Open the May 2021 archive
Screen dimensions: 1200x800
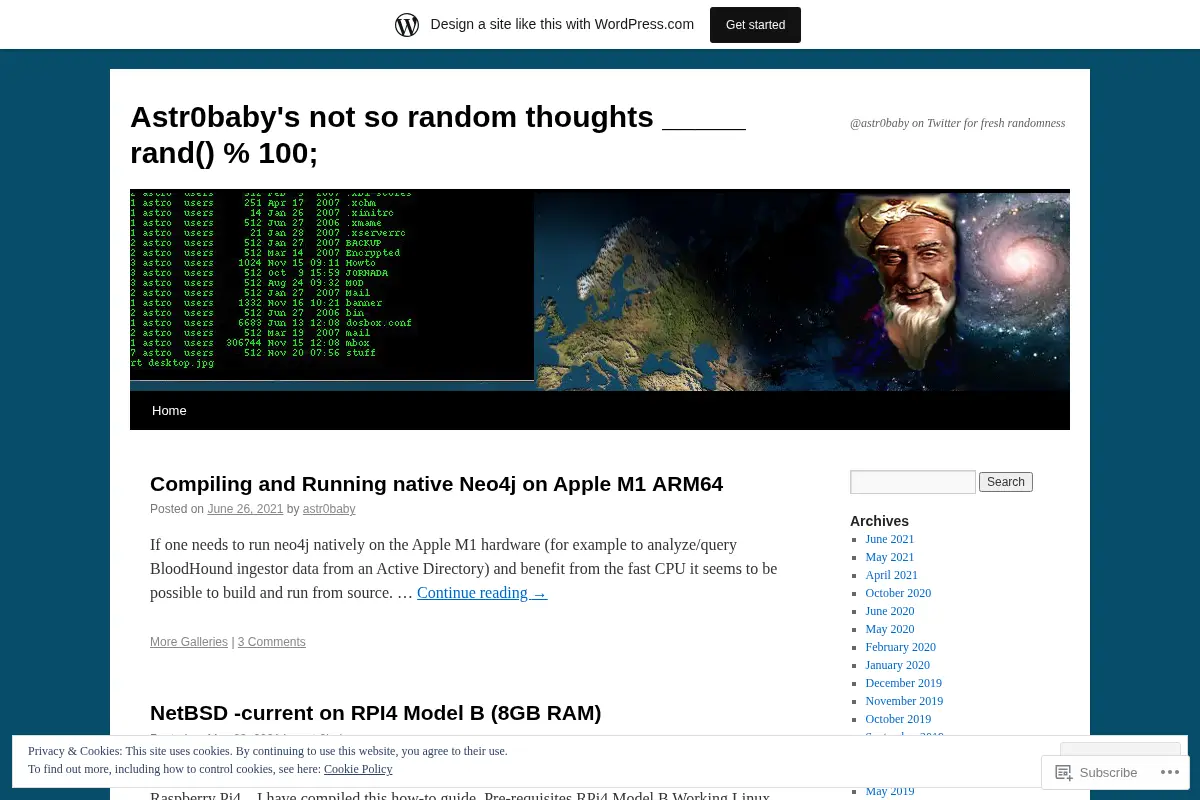tap(890, 557)
